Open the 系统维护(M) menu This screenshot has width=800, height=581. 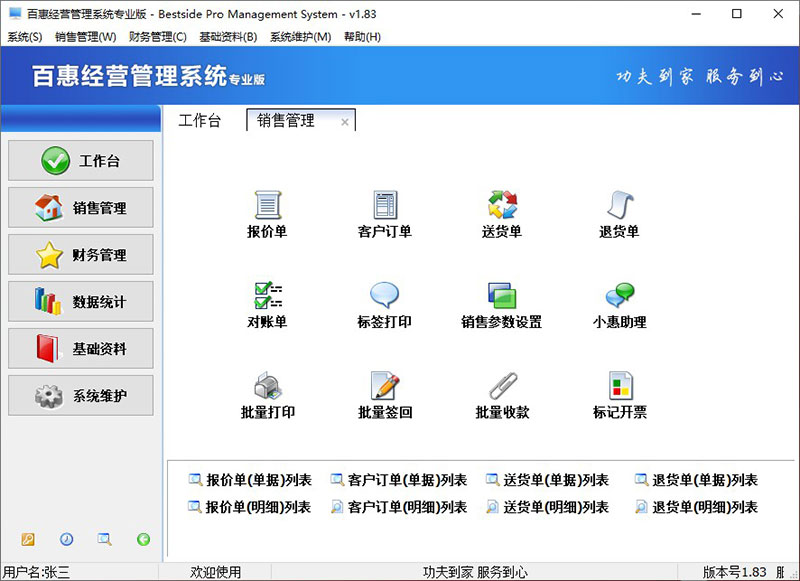pos(301,37)
